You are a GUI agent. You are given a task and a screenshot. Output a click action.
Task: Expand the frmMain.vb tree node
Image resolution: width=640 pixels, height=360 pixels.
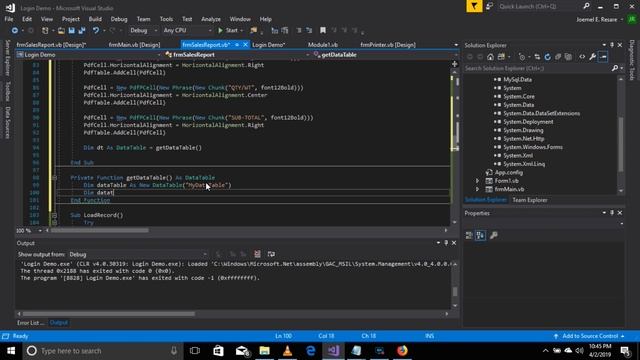coord(477,189)
